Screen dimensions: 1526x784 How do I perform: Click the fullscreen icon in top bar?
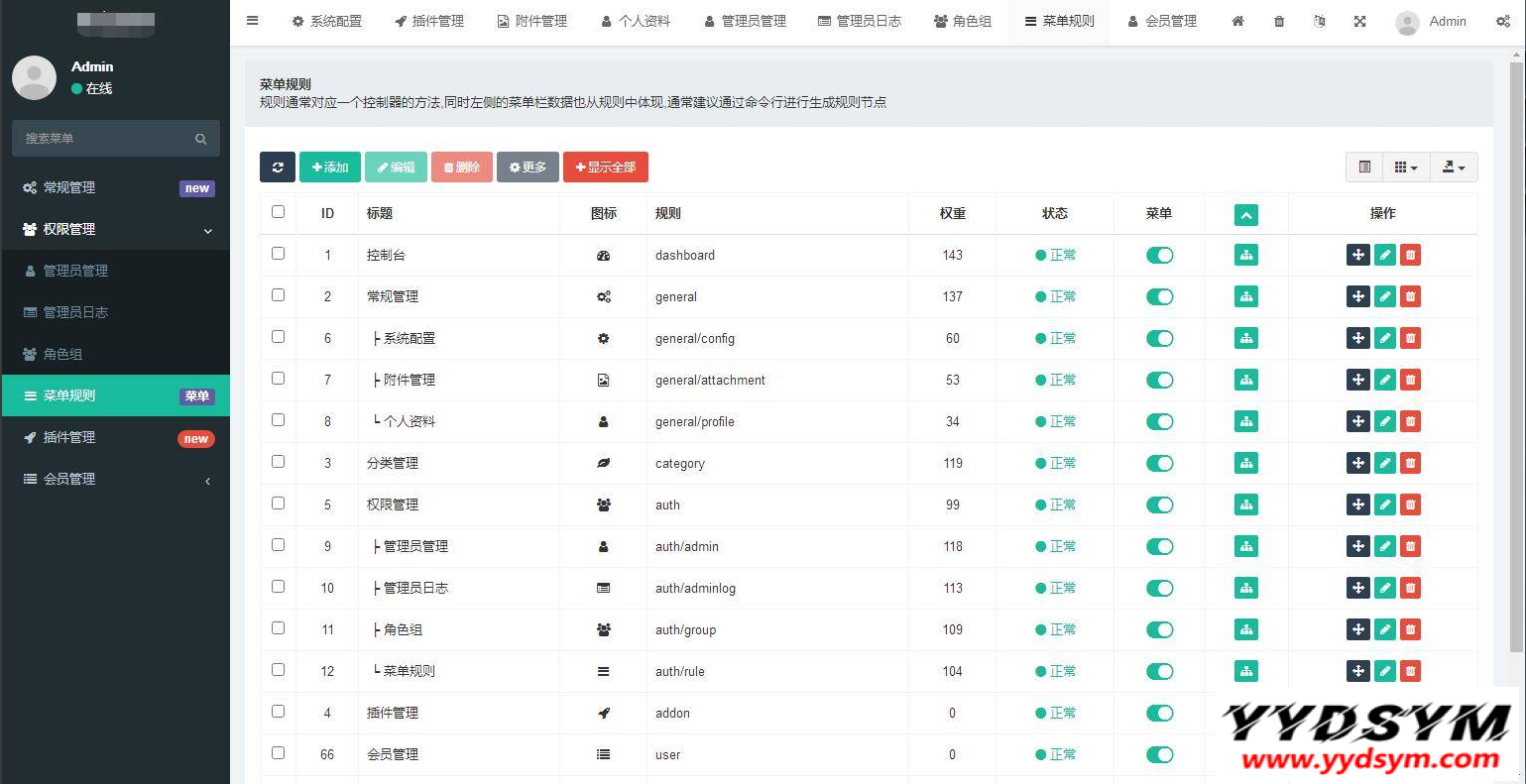pyautogui.click(x=1359, y=21)
